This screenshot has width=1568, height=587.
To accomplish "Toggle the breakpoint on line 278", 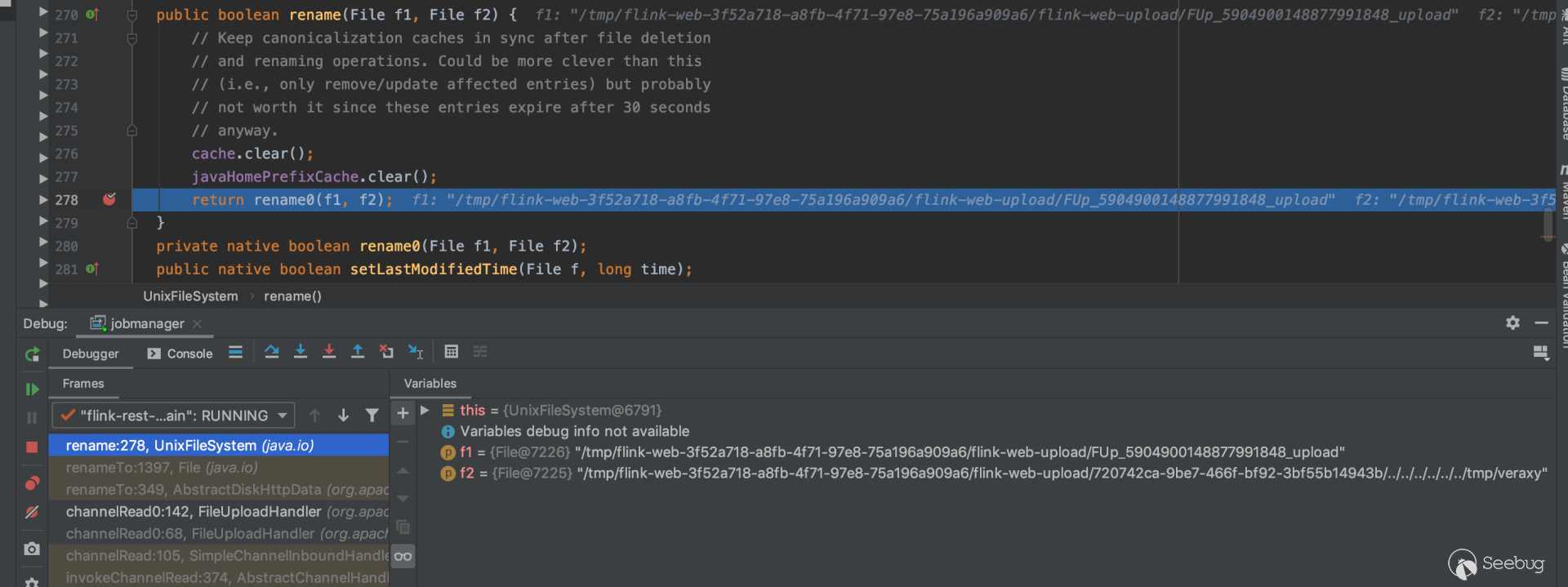I will [x=109, y=199].
